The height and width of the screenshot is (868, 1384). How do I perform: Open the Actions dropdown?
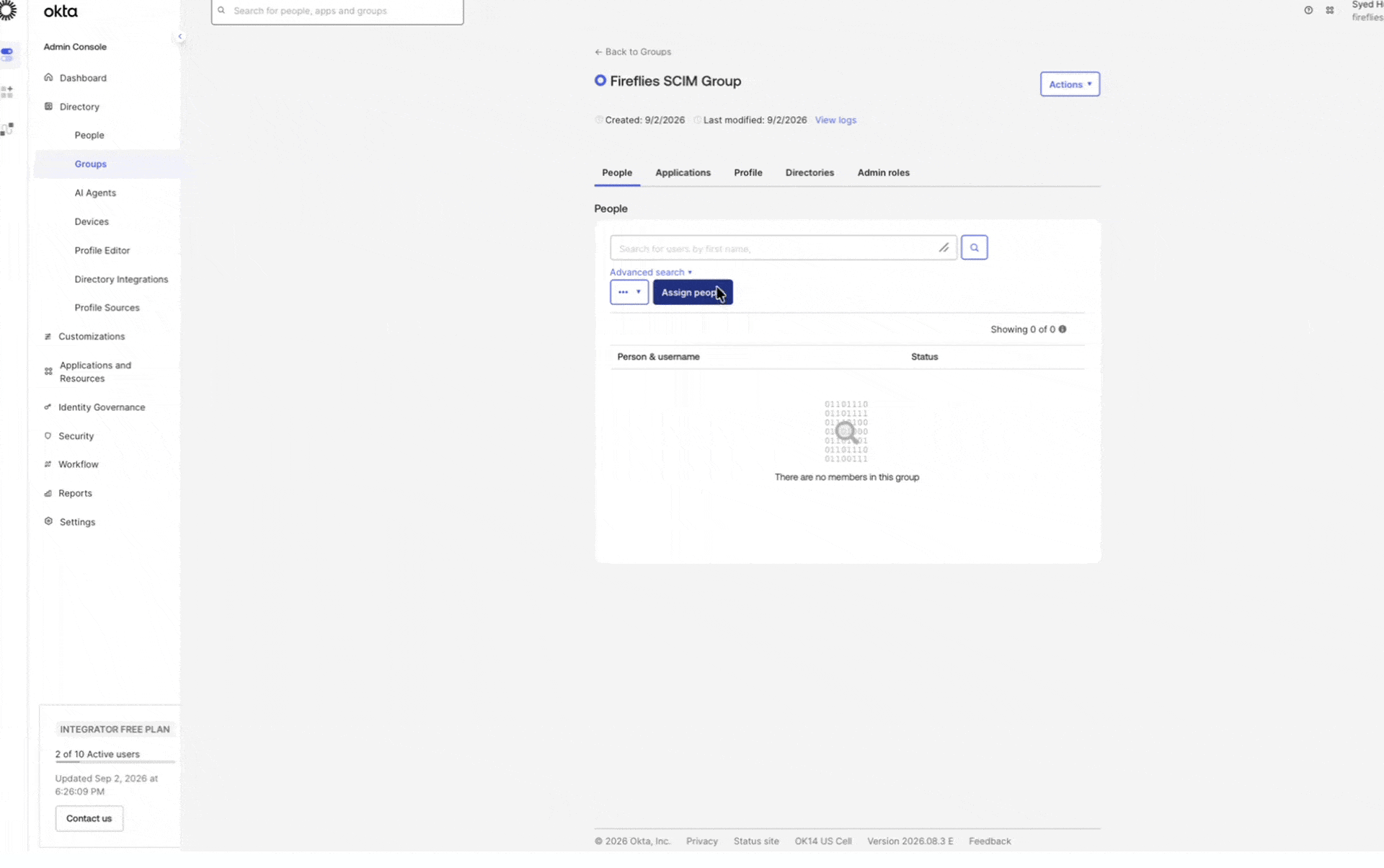(1070, 84)
